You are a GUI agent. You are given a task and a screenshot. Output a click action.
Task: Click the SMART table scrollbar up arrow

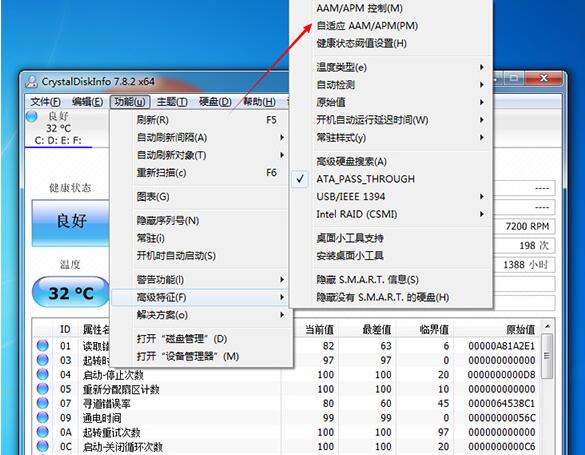click(547, 327)
